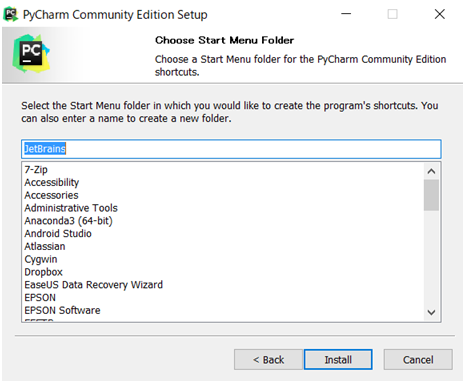Viewport: 465px width, 383px height.
Task: Select the Android Studio folder
Action: (x=58, y=234)
